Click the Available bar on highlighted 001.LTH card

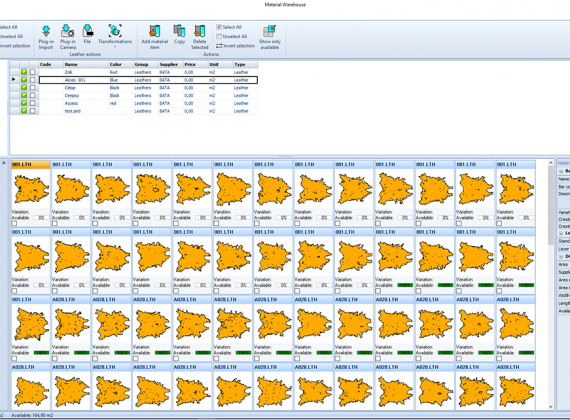point(41,217)
